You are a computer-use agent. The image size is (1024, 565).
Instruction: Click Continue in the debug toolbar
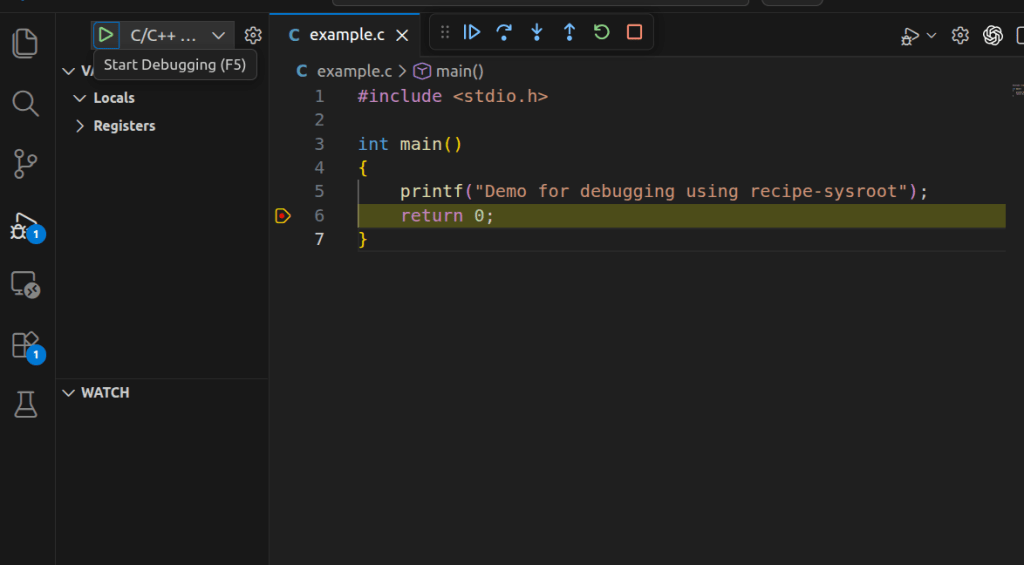pos(472,32)
